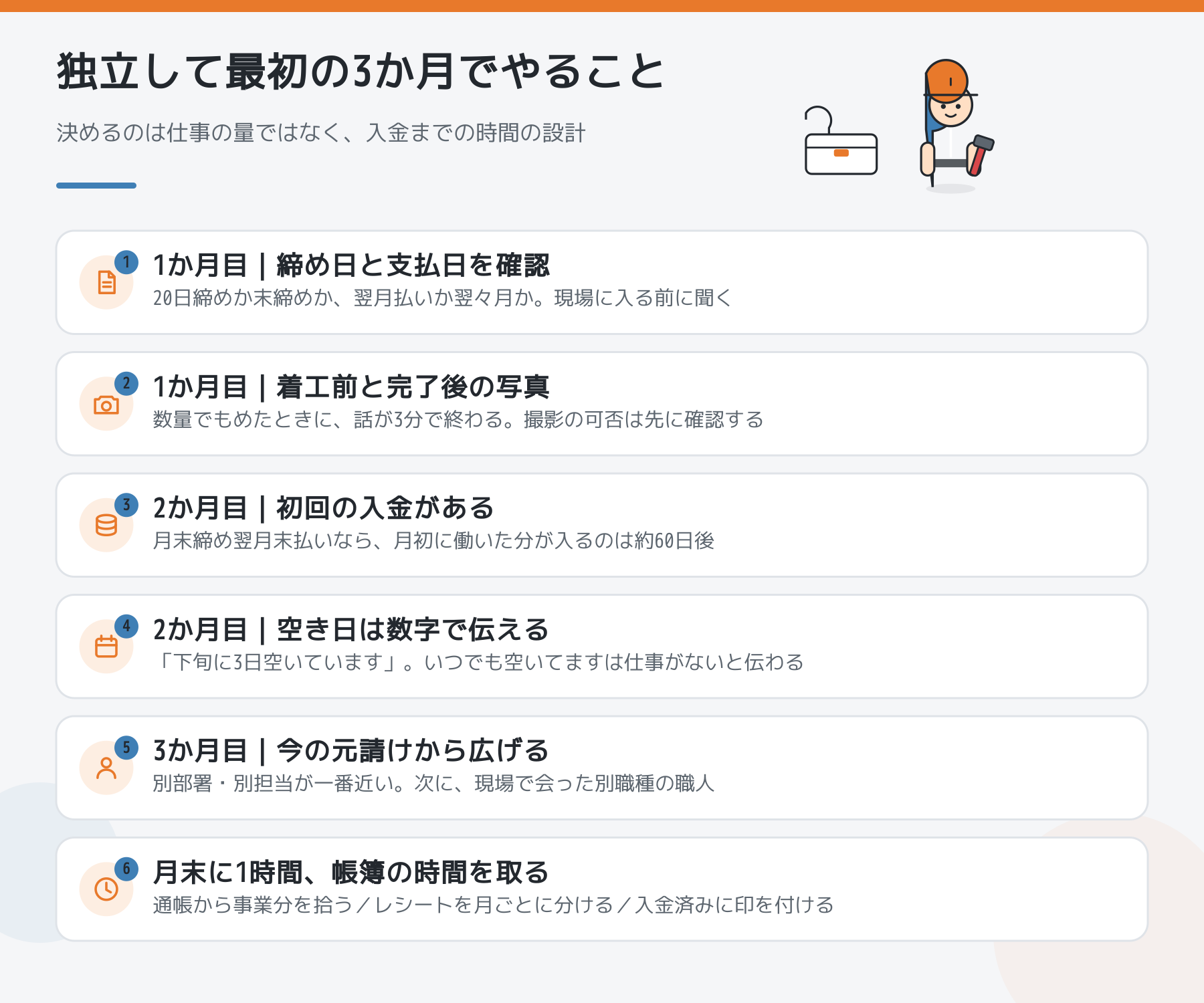The image size is (1204, 1003).
Task: Click the text 「下旬に3日空いています」
Action: [x=278, y=663]
